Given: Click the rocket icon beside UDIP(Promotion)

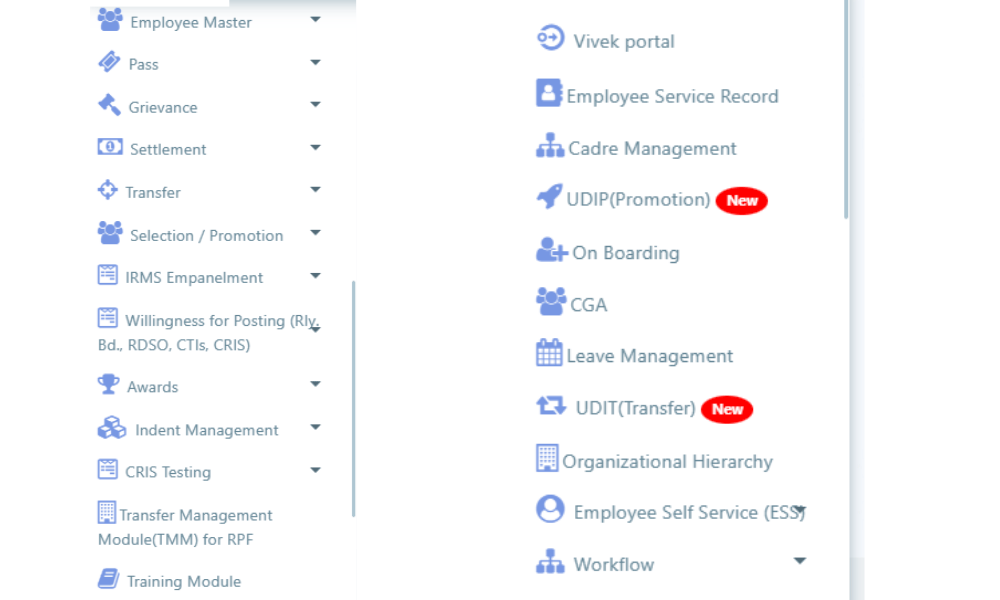Looking at the screenshot, I should click(550, 197).
